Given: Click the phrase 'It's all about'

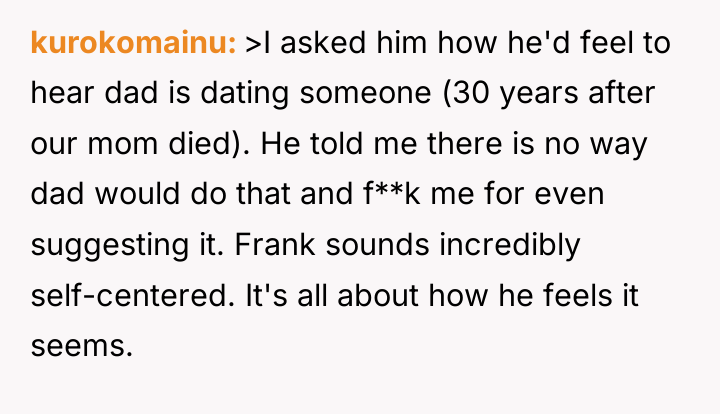Looking at the screenshot, I should point(332,295).
